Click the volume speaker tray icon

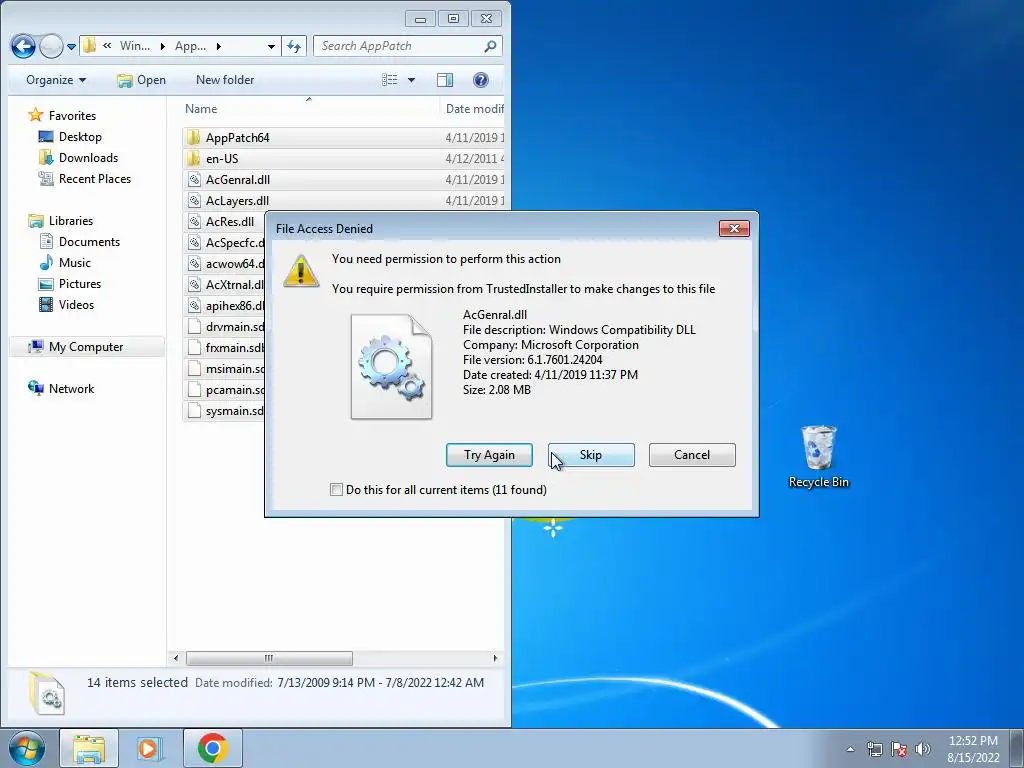pyautogui.click(x=923, y=749)
